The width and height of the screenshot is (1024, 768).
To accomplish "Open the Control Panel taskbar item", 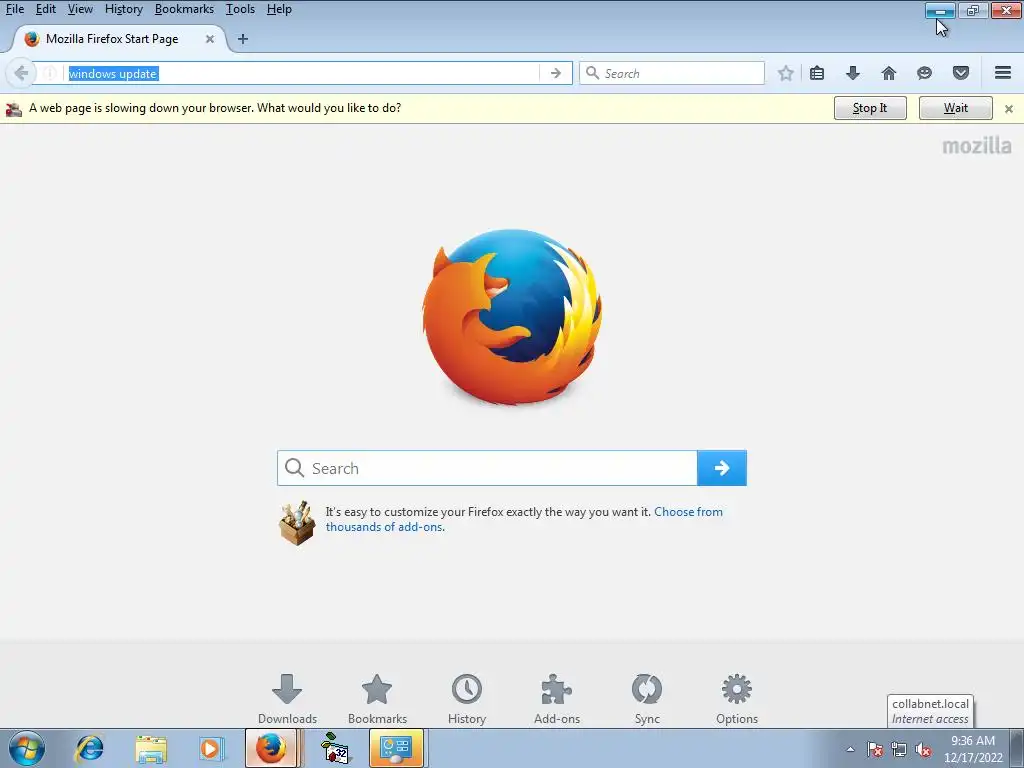I will [396, 748].
